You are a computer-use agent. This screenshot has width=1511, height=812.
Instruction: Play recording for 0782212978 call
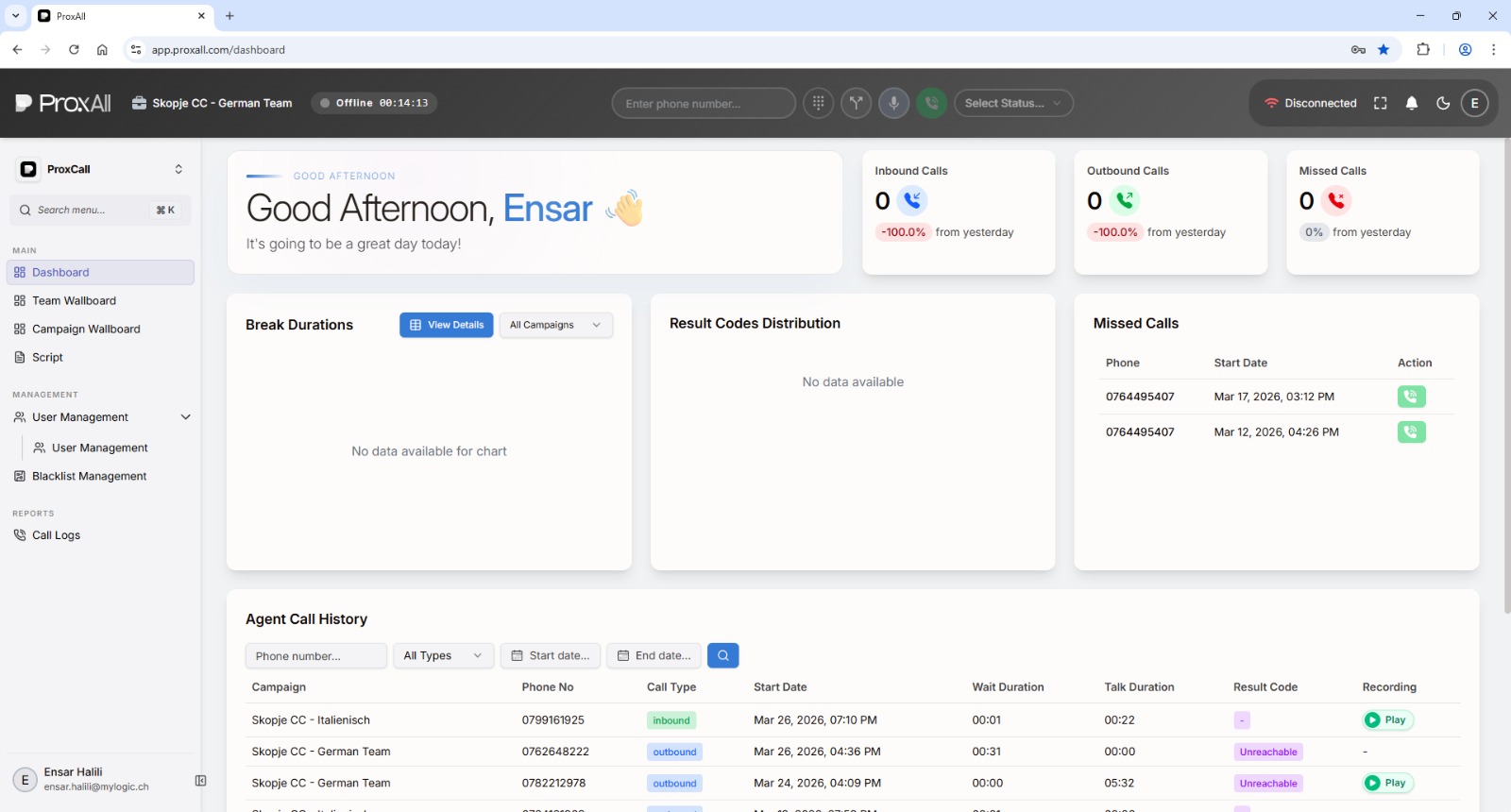coord(1387,783)
